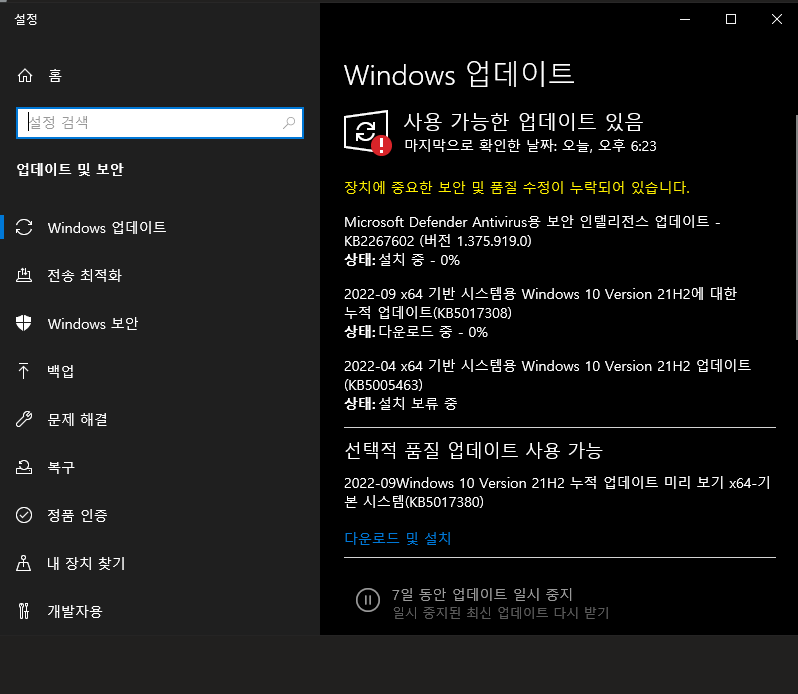This screenshot has height=694, width=798.
Task: Open the 복구 page
Action: [x=160, y=467]
